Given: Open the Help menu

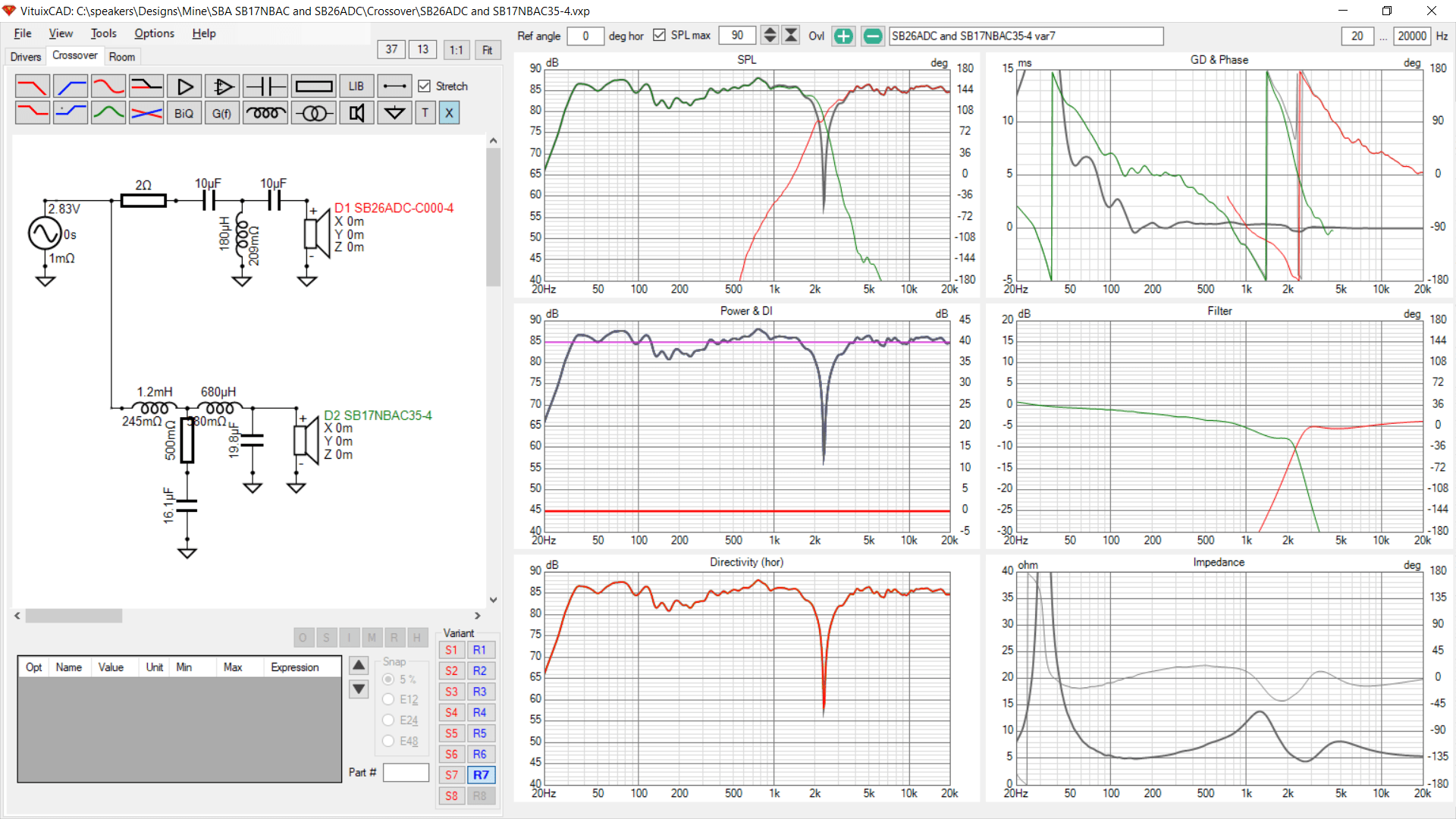Looking at the screenshot, I should (203, 33).
